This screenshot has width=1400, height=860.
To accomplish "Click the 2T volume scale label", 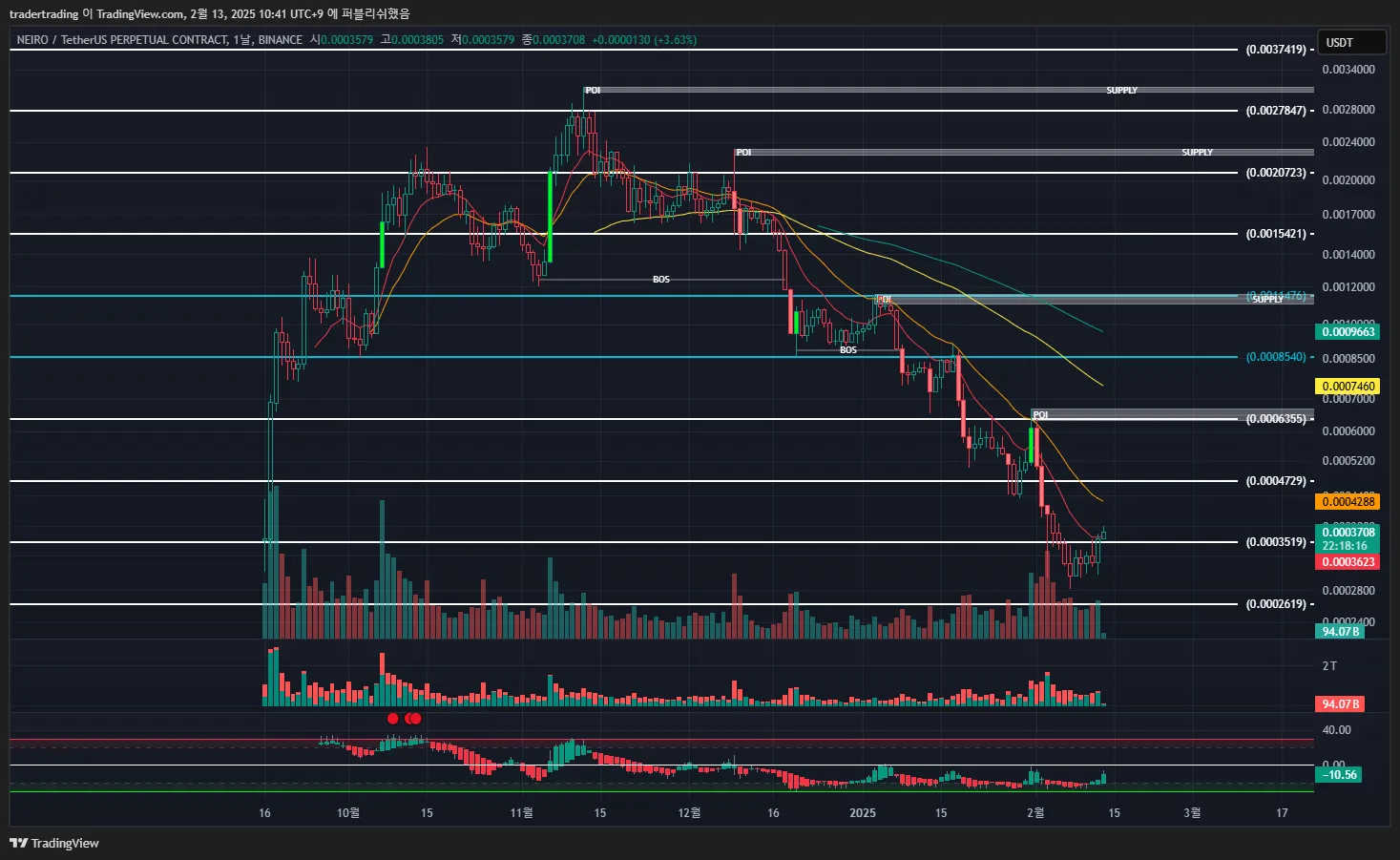I will click(x=1329, y=666).
